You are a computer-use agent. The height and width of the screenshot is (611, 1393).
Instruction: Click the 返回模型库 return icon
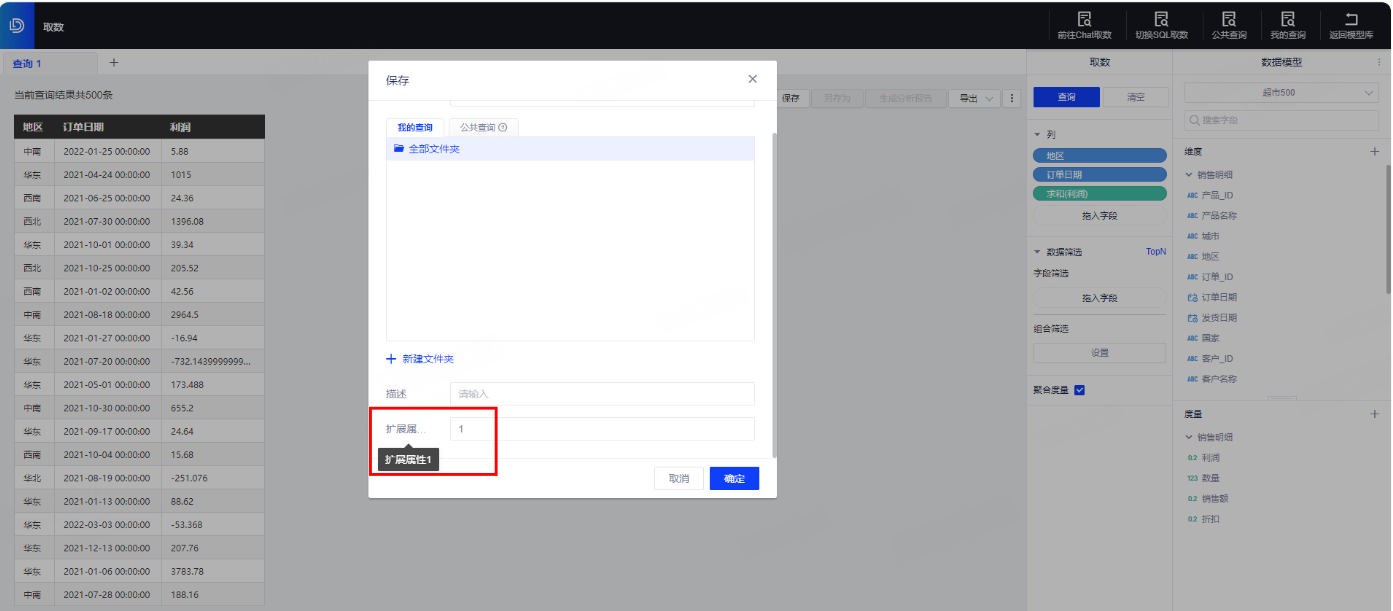coord(1351,19)
